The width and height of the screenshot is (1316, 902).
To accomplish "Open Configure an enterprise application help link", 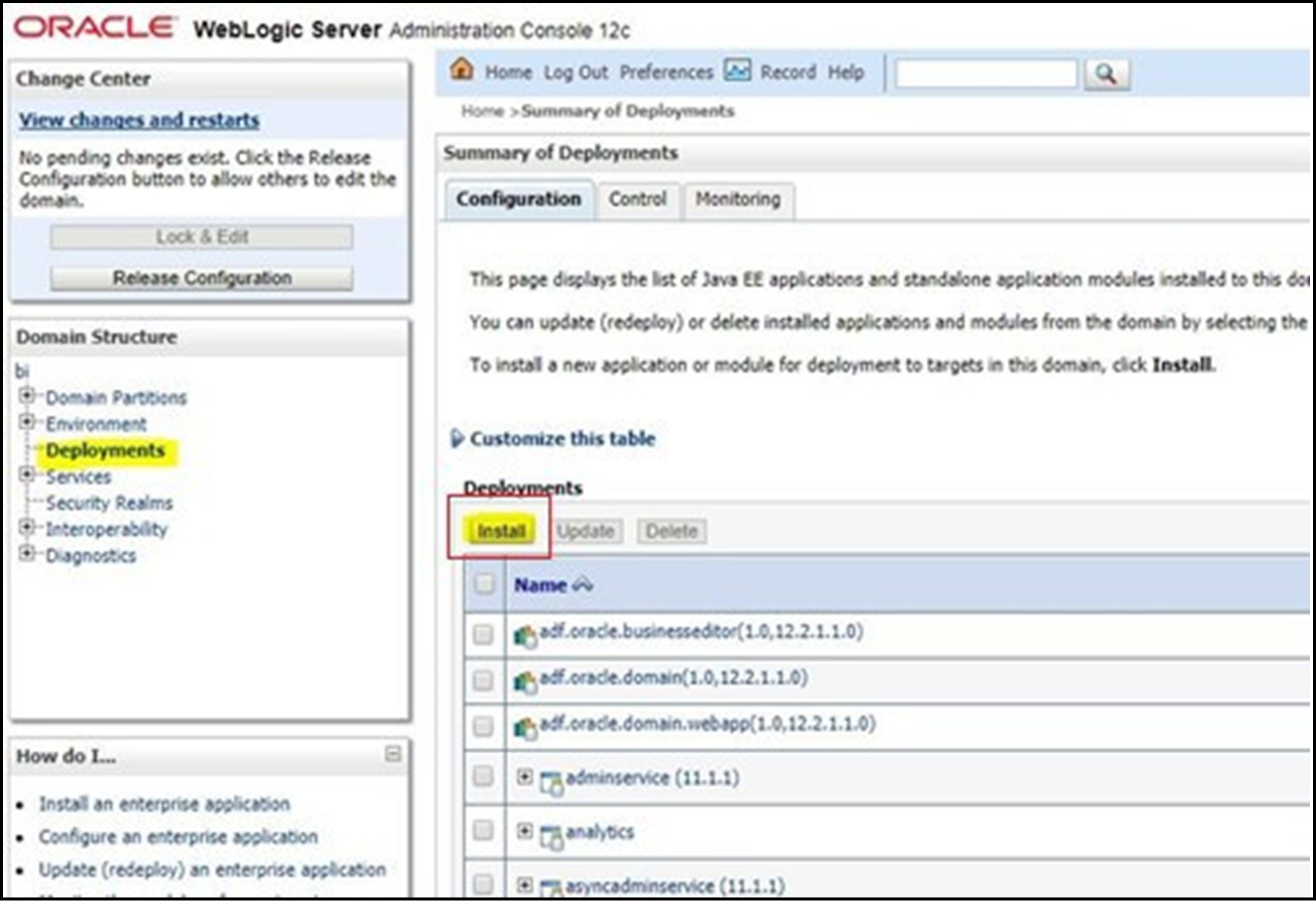I will 178,837.
